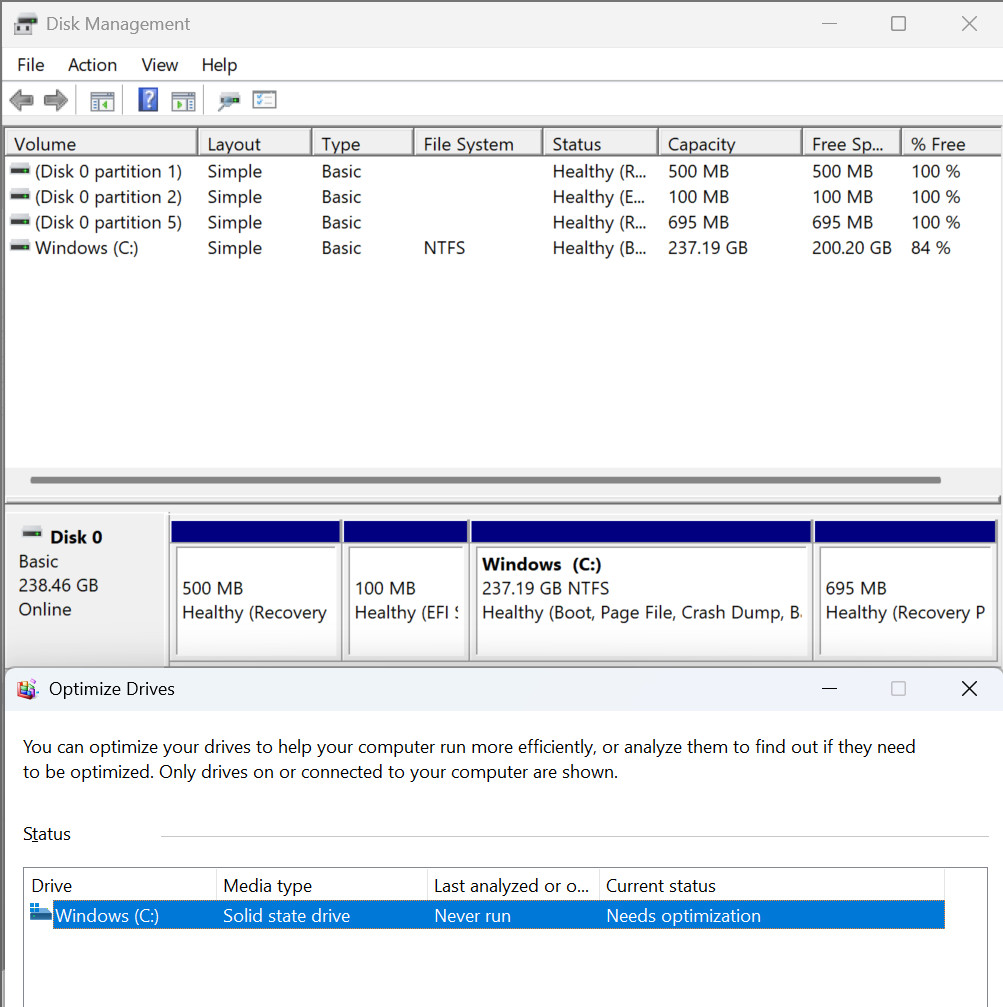Open the Properties checklist toolbar icon
Screen dimensions: 1003x1007
[264, 100]
